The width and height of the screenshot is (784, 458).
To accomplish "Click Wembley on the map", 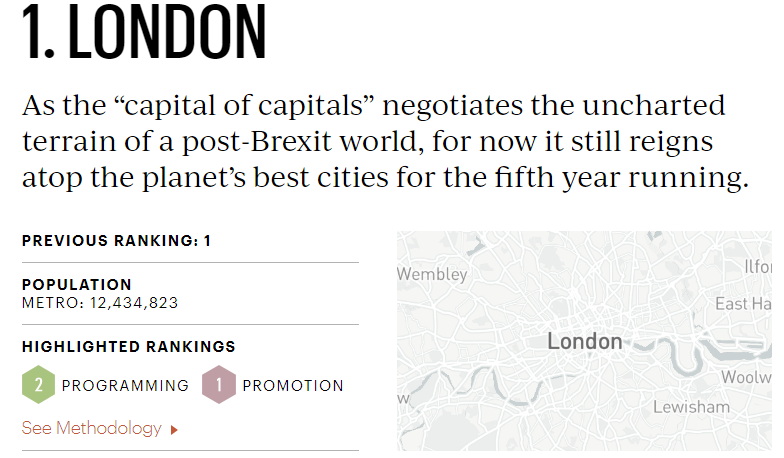I will [432, 274].
